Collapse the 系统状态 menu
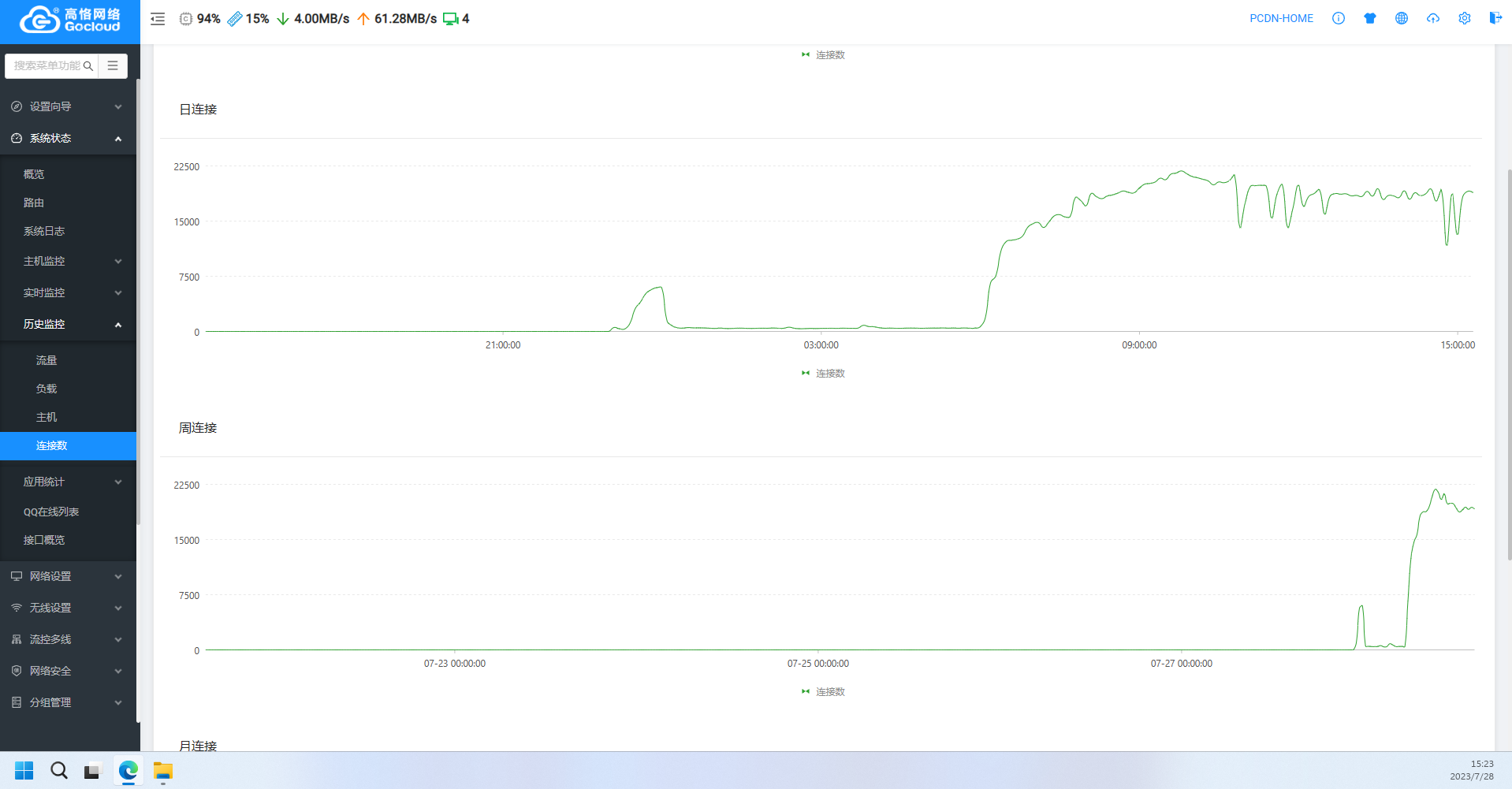Image resolution: width=1512 pixels, height=789 pixels. coord(68,138)
